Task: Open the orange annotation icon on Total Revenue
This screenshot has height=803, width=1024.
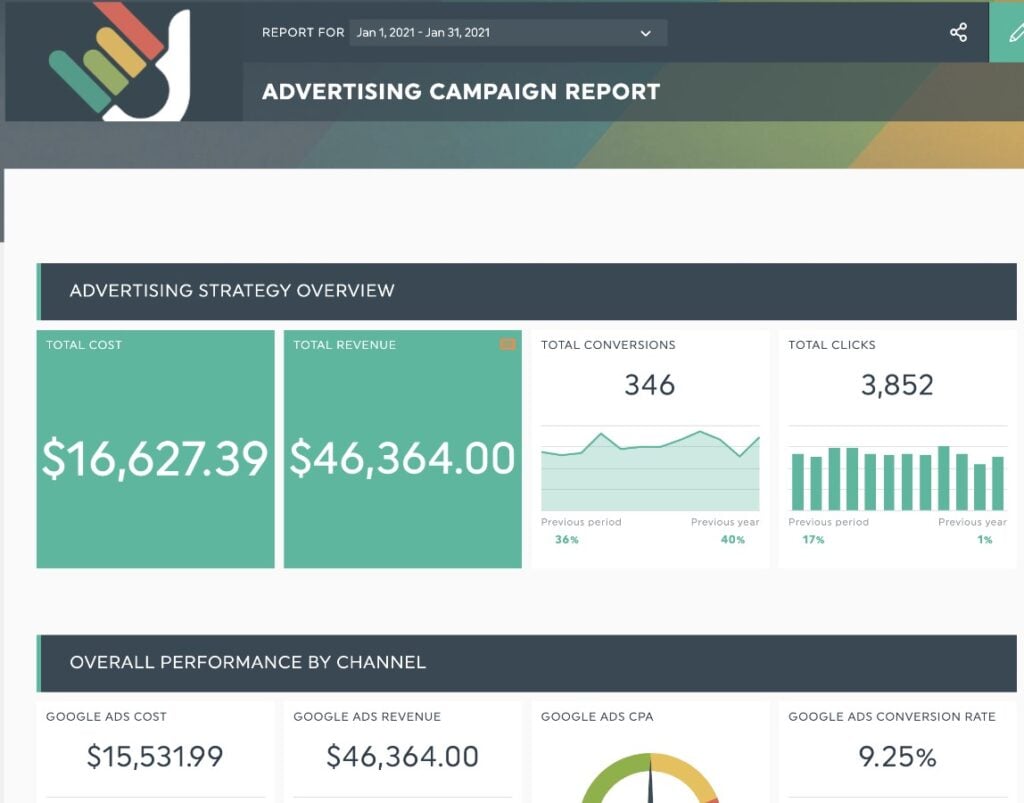Action: pyautogui.click(x=508, y=344)
